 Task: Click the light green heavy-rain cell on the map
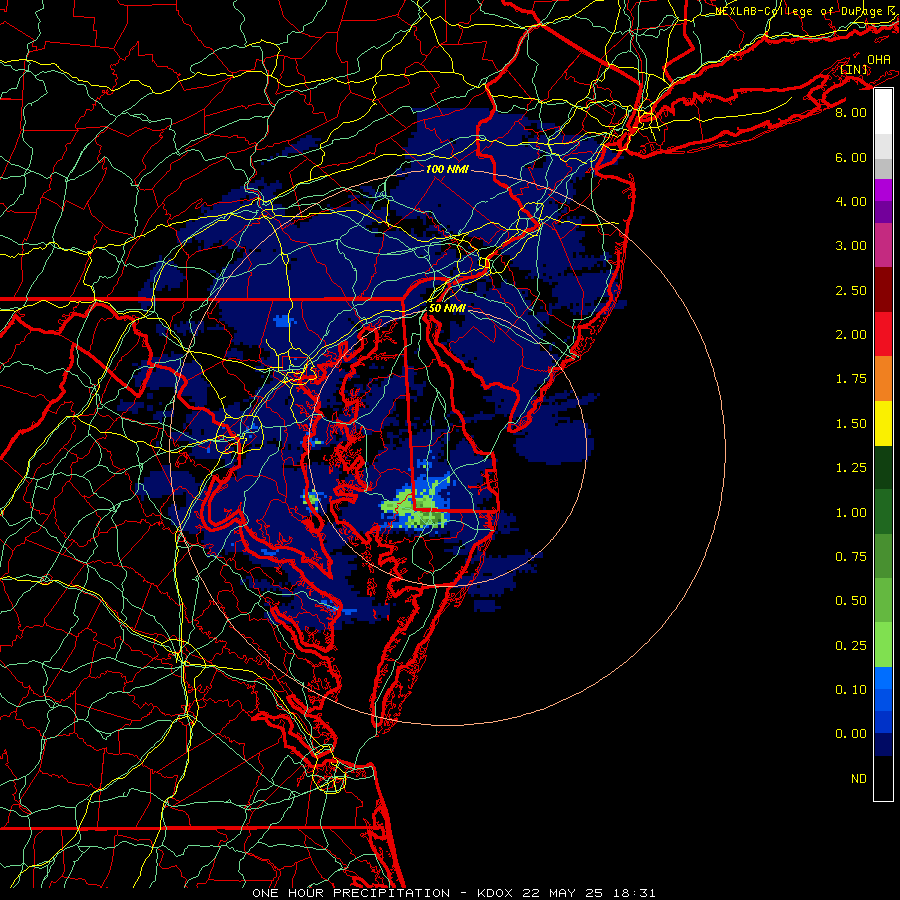(x=414, y=510)
